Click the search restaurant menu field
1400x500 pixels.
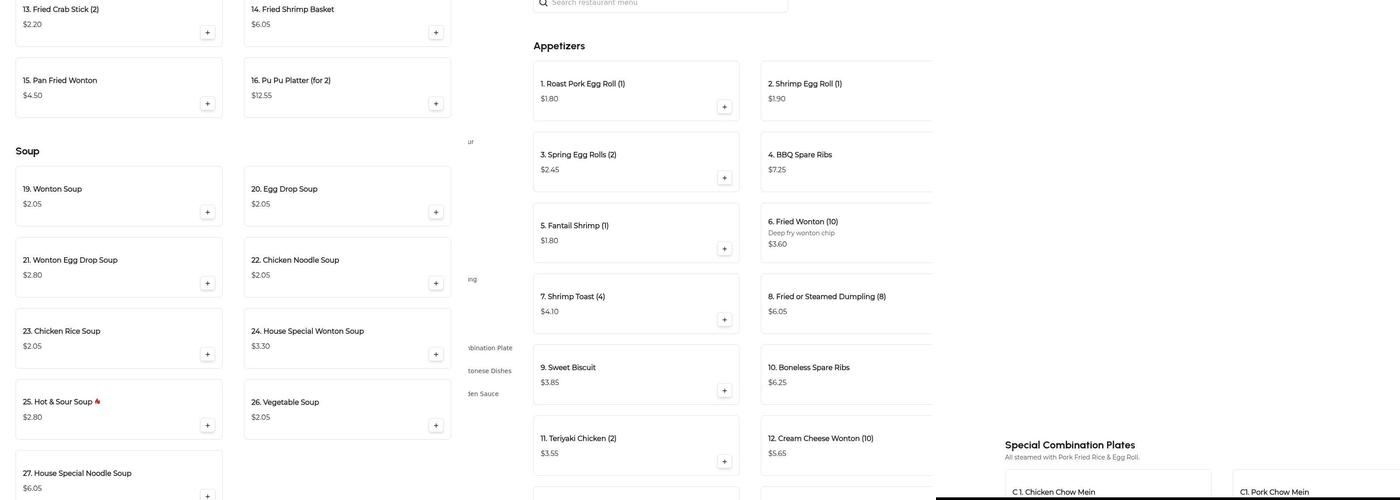665,3
